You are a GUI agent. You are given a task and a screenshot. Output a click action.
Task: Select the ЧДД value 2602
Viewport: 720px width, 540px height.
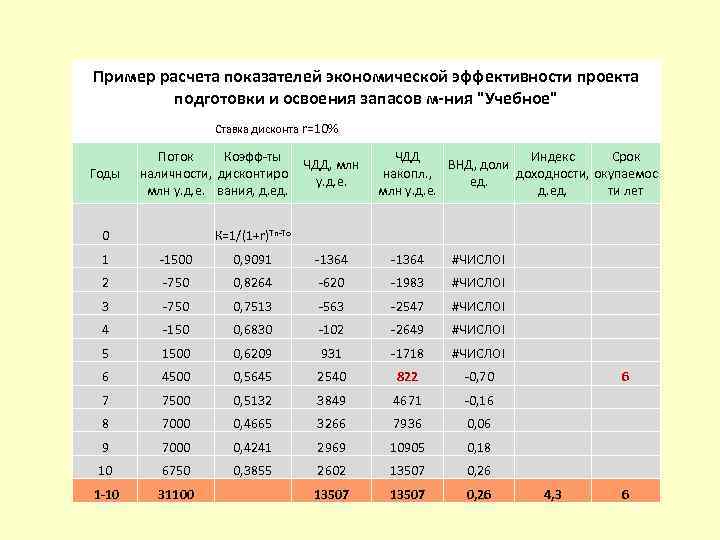[332, 471]
